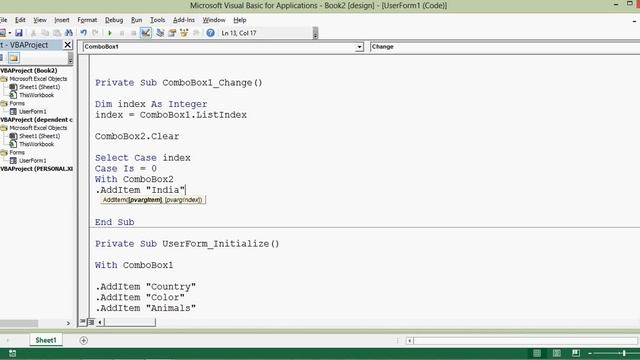Select VBAProject (Book2) in the tree
Viewport: 640px width, 360px height.
coord(29,71)
